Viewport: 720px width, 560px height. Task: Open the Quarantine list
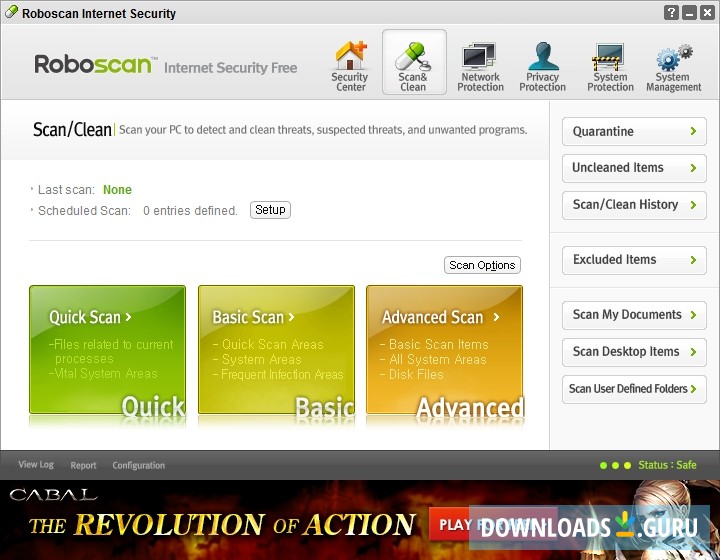click(x=634, y=131)
